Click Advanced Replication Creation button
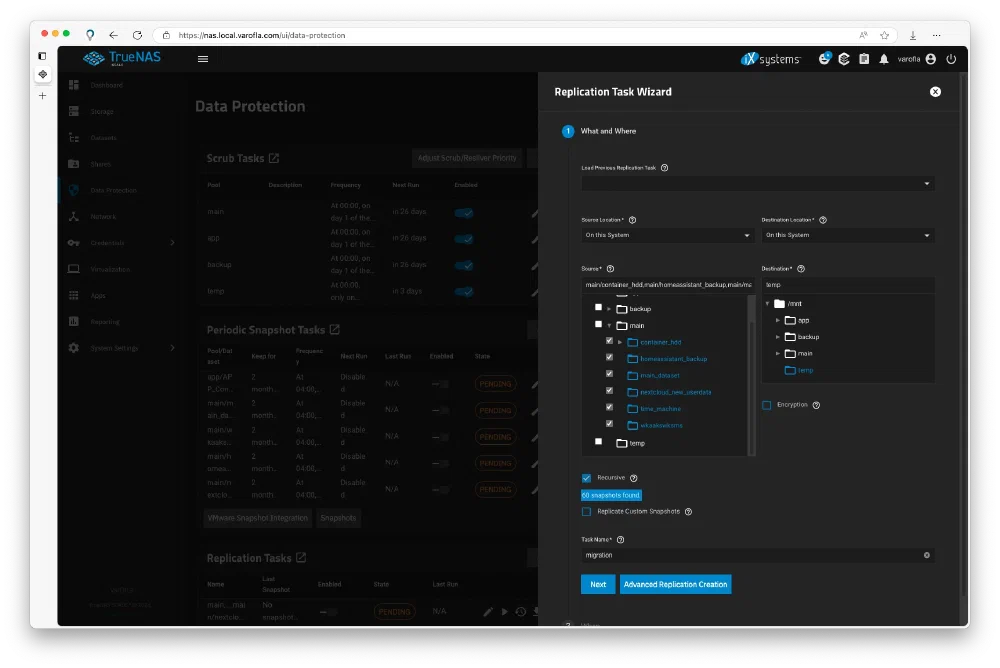1000x668 pixels. (x=675, y=584)
